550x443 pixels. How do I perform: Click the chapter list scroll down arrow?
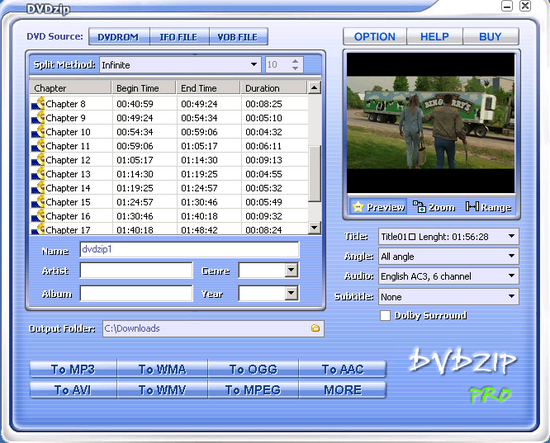315,228
